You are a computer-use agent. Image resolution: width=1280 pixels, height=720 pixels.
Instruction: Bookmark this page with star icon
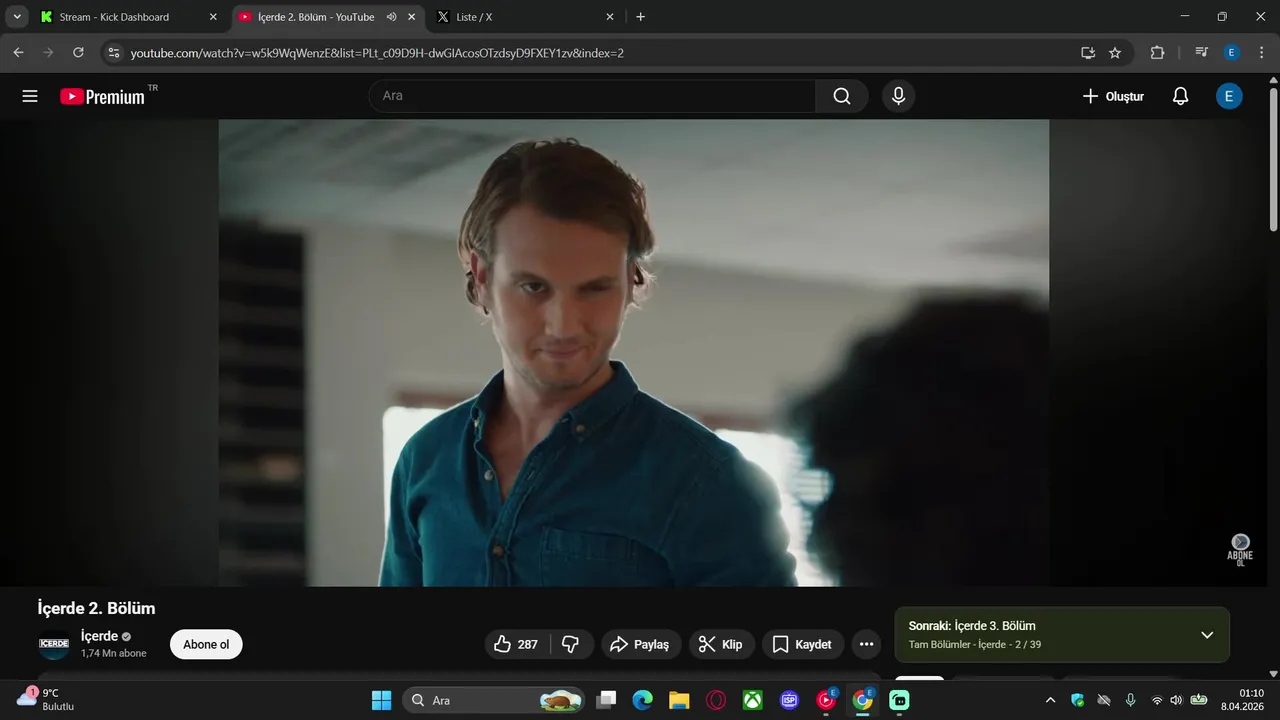tap(1115, 53)
